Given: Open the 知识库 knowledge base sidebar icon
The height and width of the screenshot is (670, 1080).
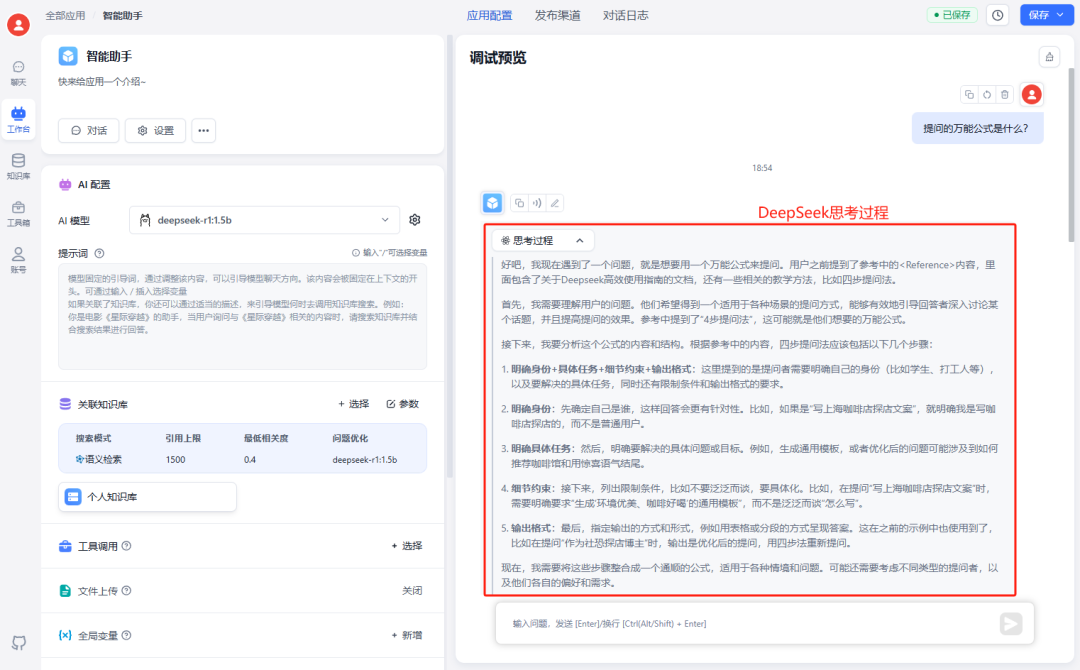Looking at the screenshot, I should coord(19,167).
